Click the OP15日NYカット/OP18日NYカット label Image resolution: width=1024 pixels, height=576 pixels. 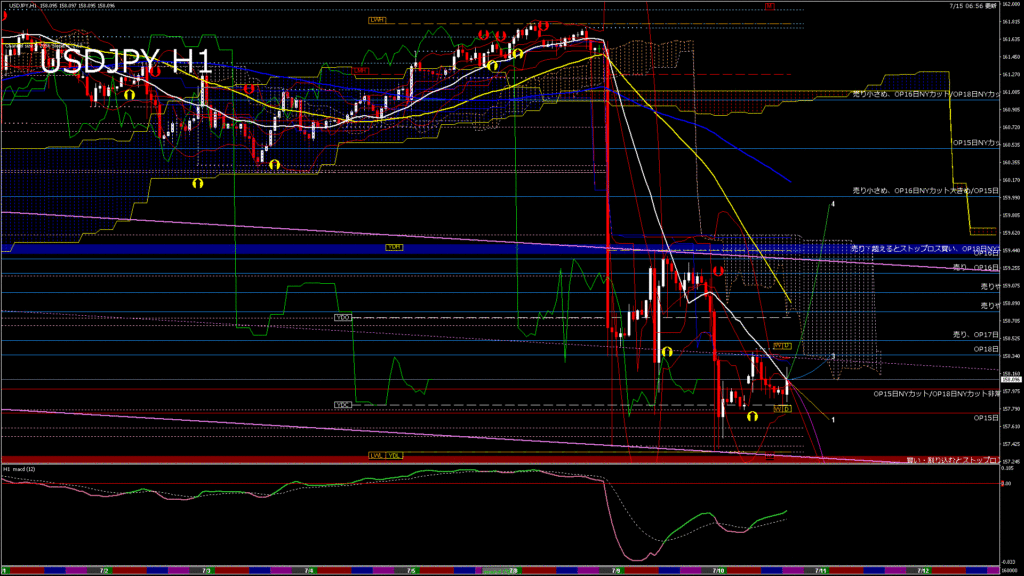935,394
